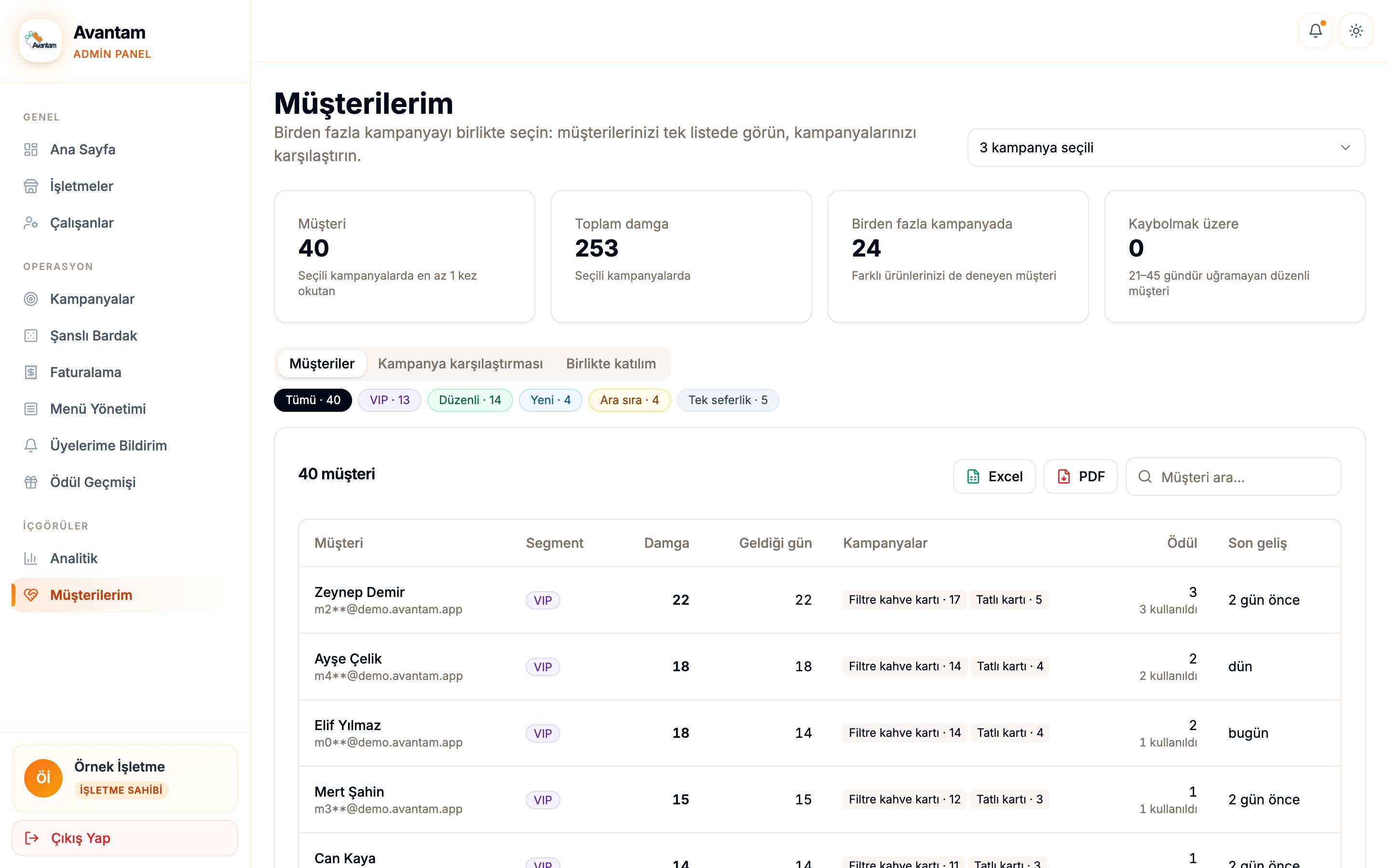The image size is (1389, 868).
Task: Open the 3 kampanya seçili dropdown
Action: tap(1166, 148)
